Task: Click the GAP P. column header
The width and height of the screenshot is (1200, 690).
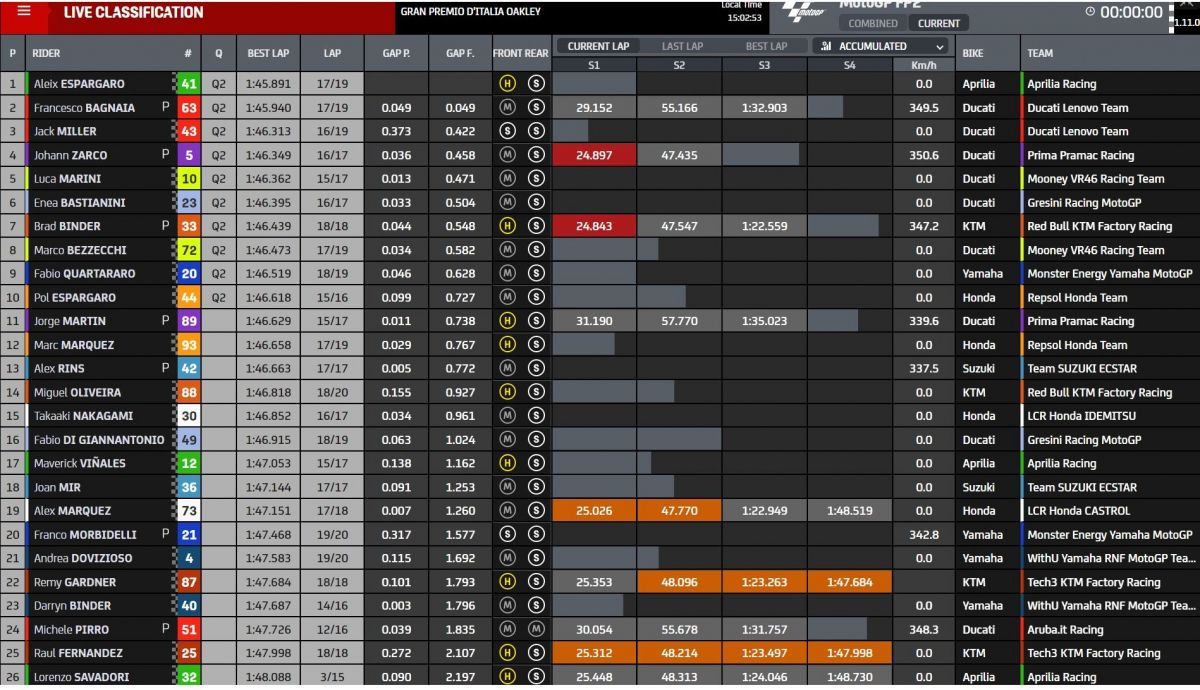Action: click(x=396, y=53)
